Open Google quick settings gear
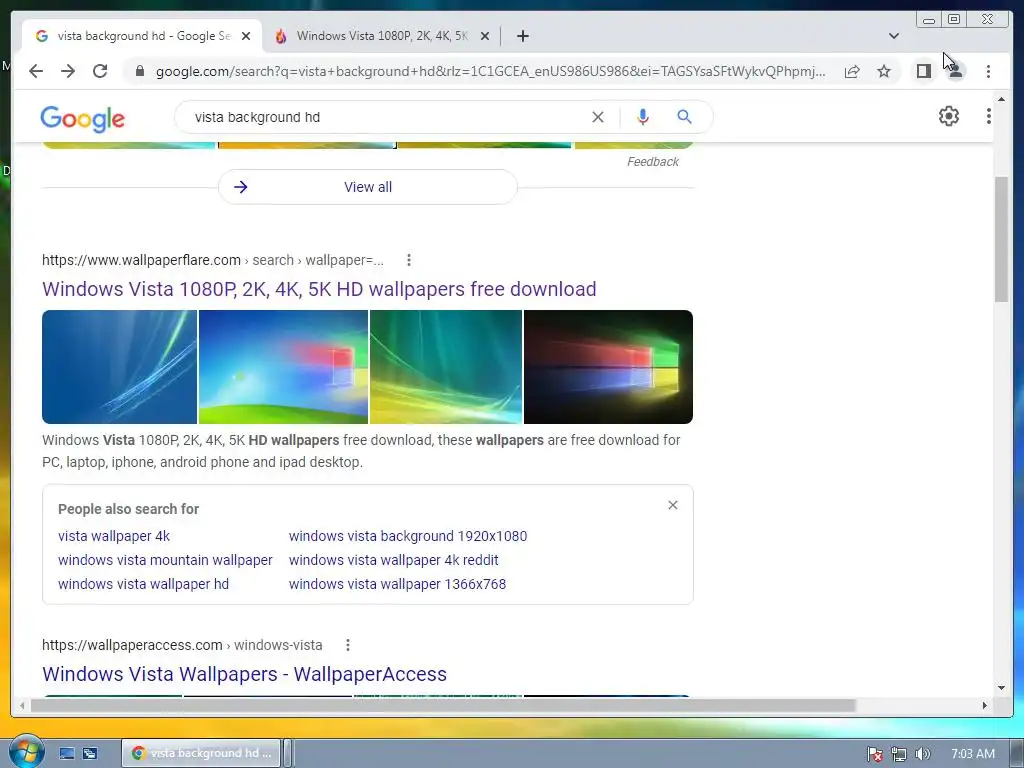 click(948, 116)
